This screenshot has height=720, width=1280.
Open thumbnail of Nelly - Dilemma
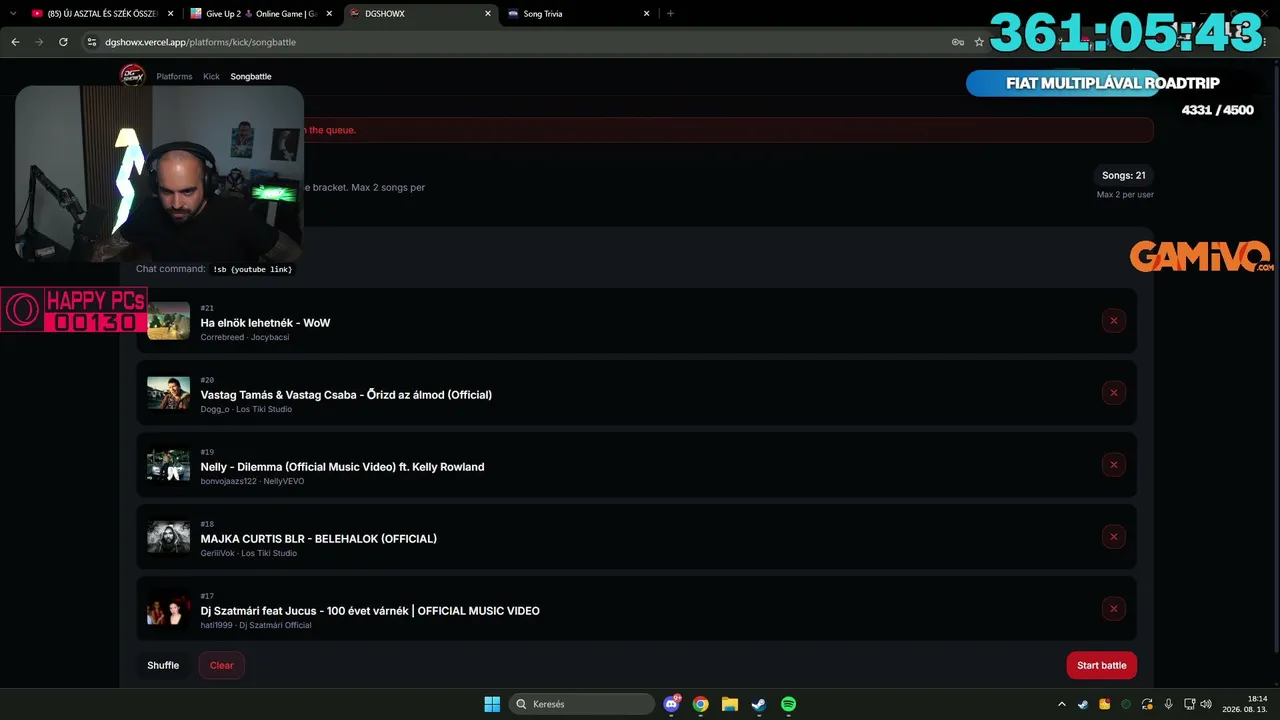(x=168, y=465)
